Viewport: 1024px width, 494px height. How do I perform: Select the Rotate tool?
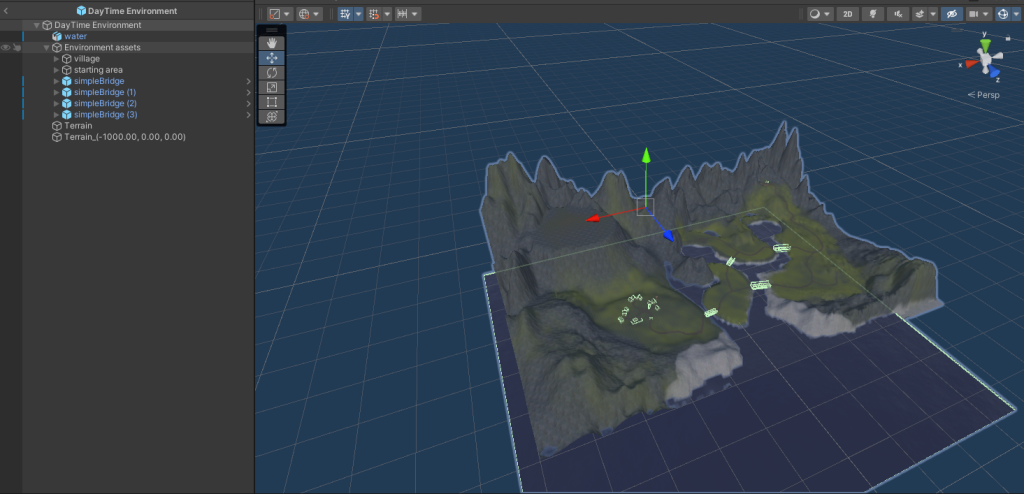(271, 73)
